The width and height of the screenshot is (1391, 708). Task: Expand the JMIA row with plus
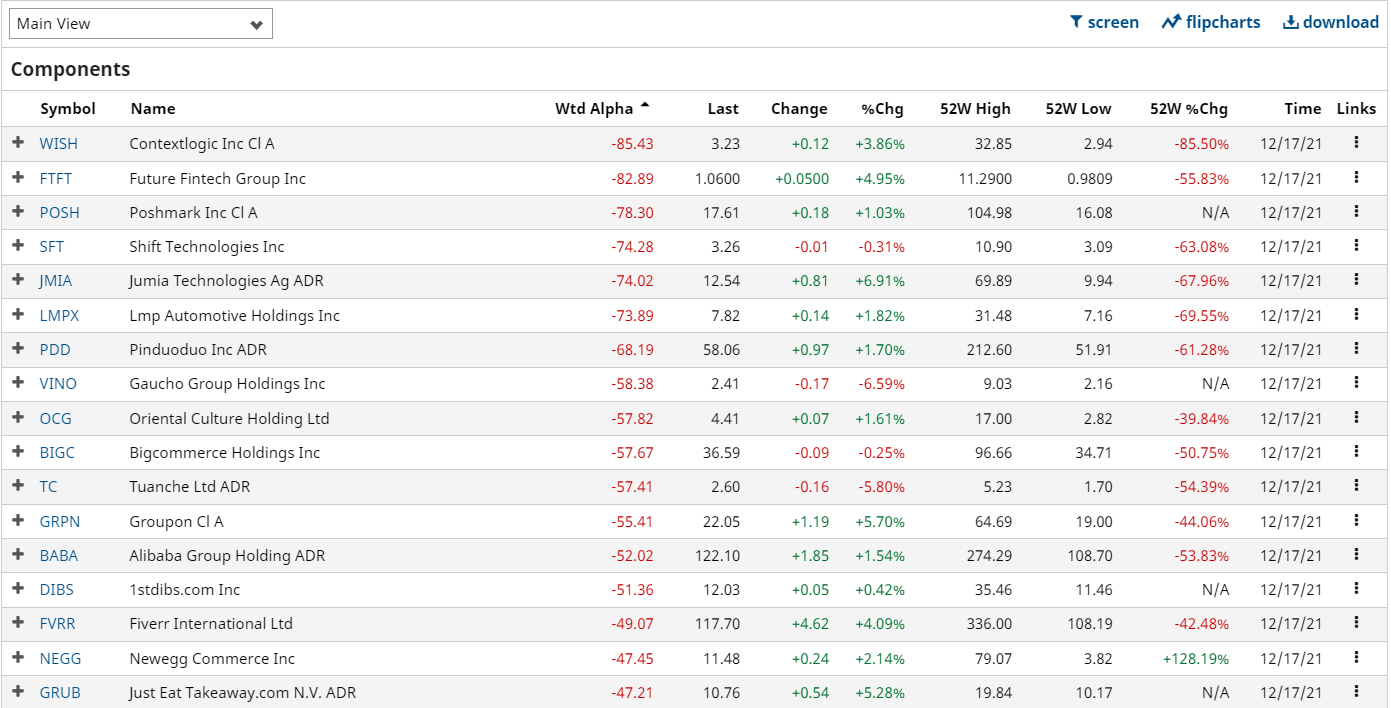tap(17, 281)
